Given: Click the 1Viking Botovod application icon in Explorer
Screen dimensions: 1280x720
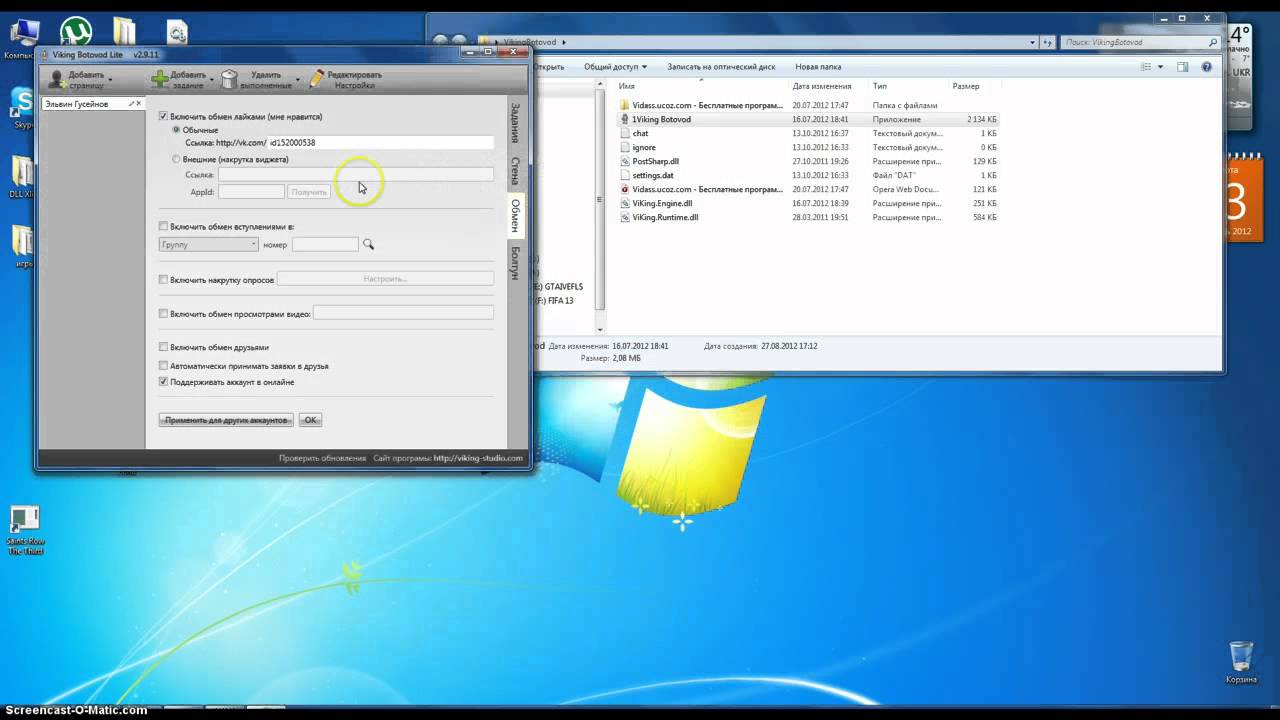Looking at the screenshot, I should (624, 119).
